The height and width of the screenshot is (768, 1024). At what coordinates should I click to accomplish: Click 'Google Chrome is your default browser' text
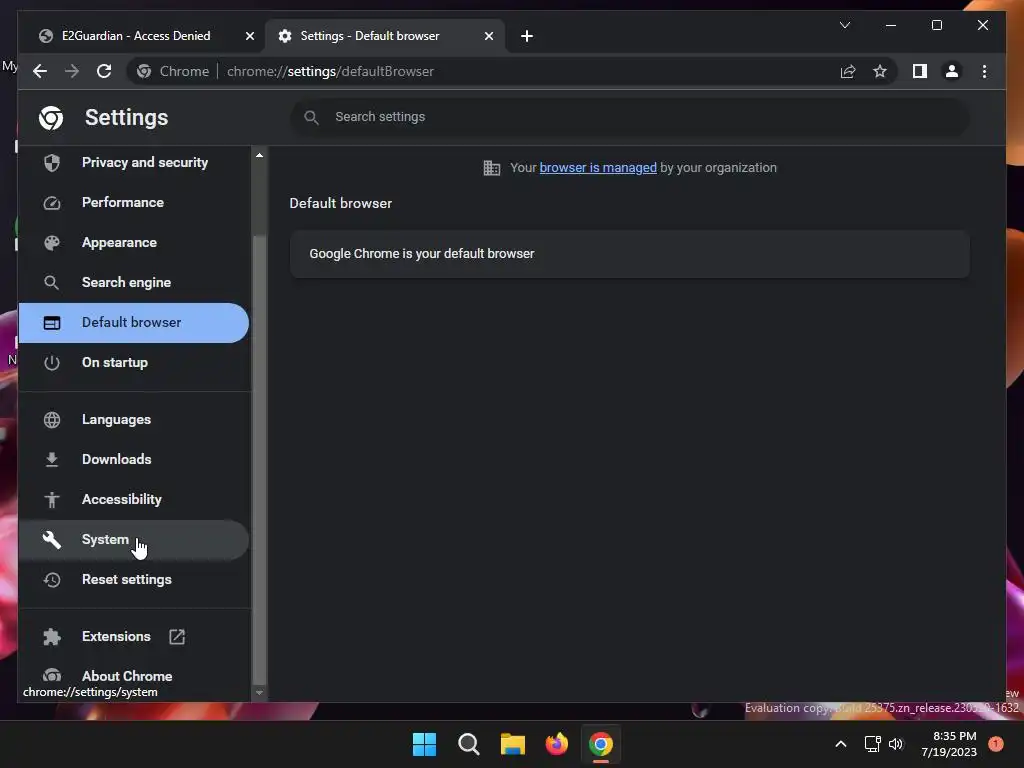coord(422,253)
